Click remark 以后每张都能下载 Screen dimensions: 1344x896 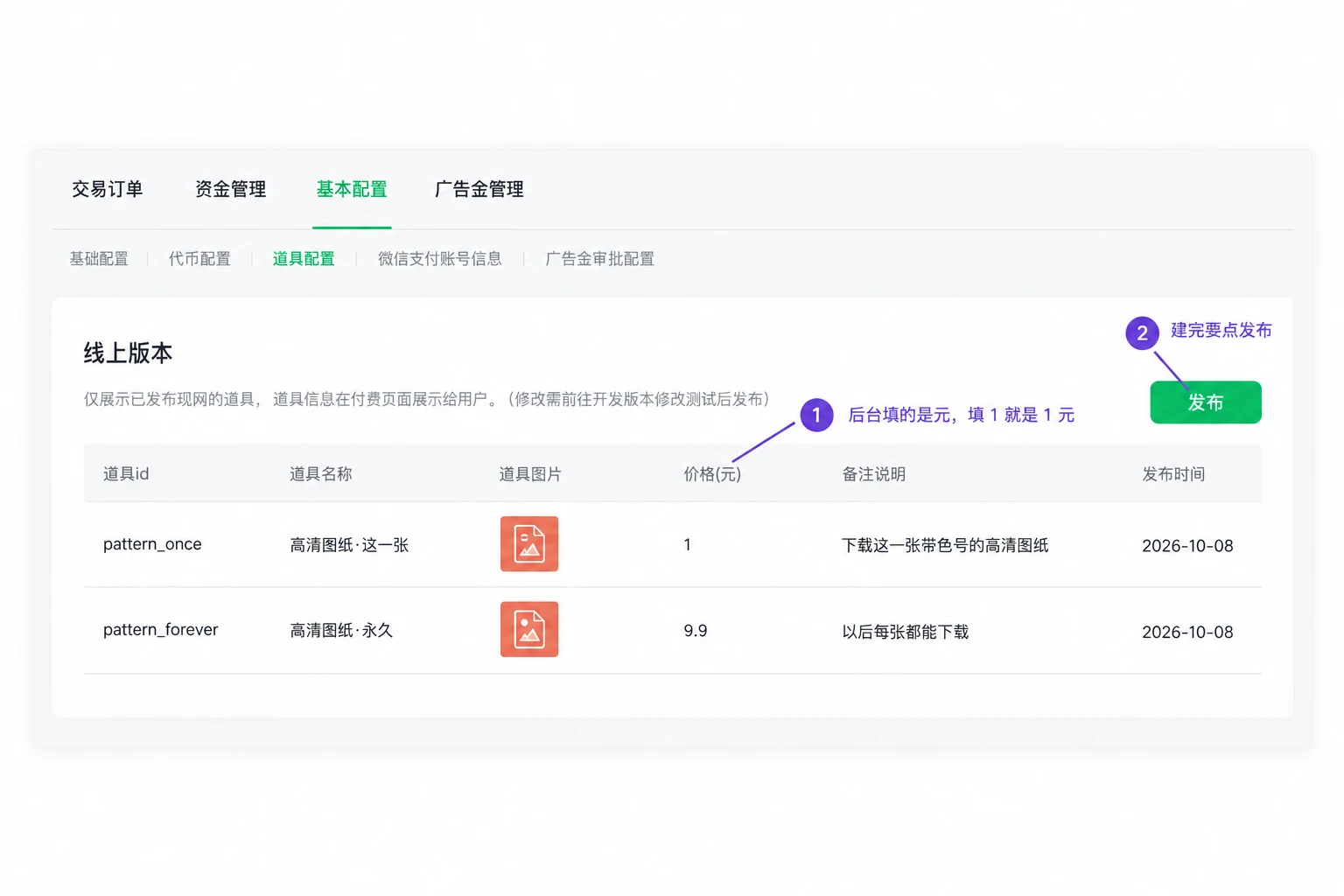click(906, 632)
